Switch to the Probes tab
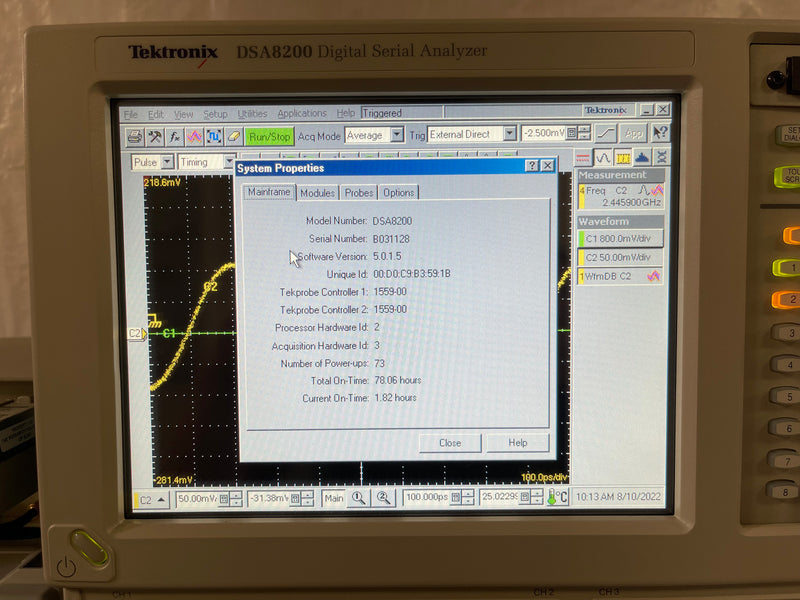This screenshot has width=800, height=600. [x=359, y=193]
